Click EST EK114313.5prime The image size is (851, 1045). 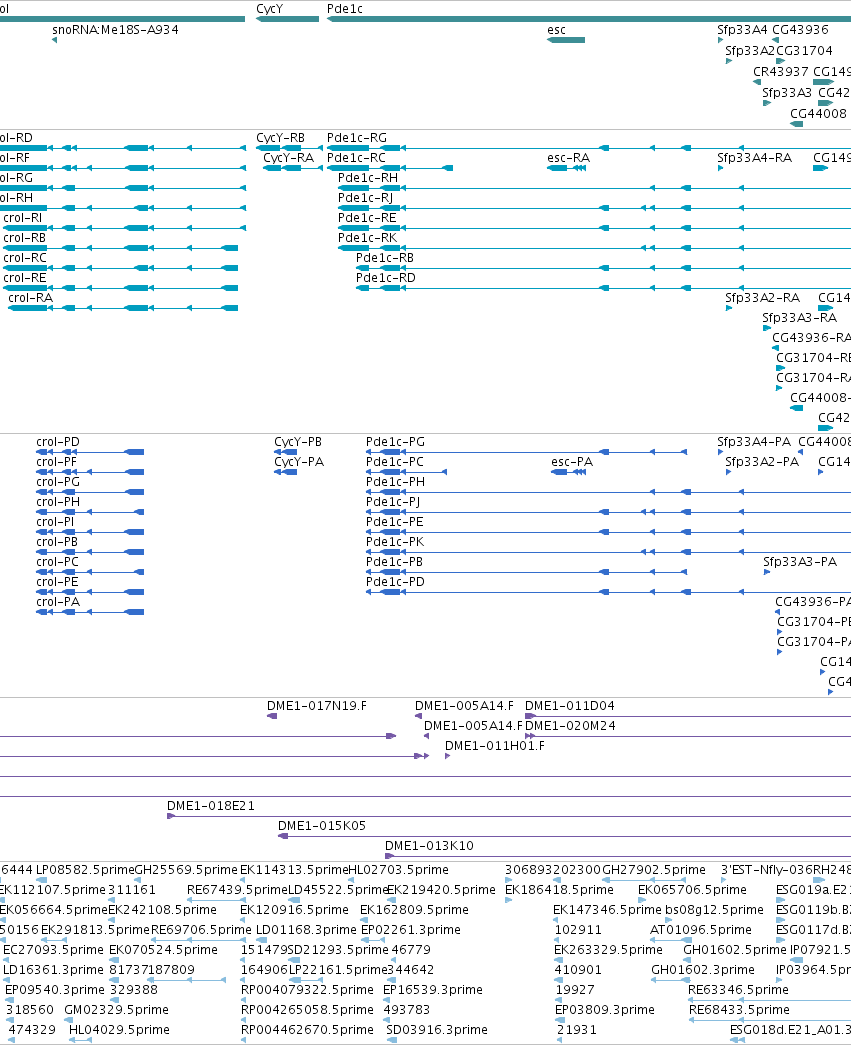point(294,870)
